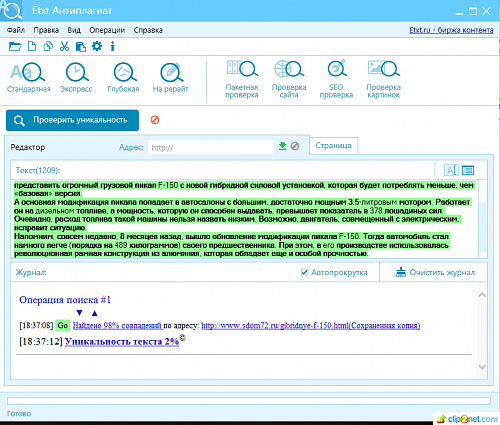Click the Проверить уникальность button
500x425 pixels.
(x=72, y=120)
